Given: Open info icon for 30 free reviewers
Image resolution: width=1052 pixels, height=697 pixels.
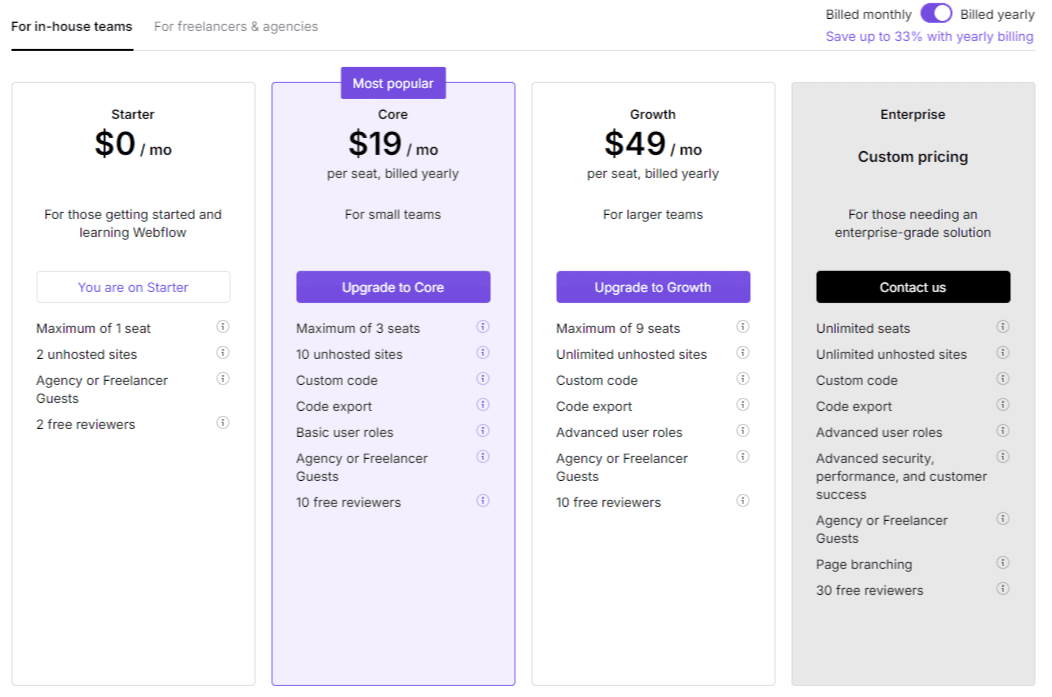Looking at the screenshot, I should point(1003,589).
